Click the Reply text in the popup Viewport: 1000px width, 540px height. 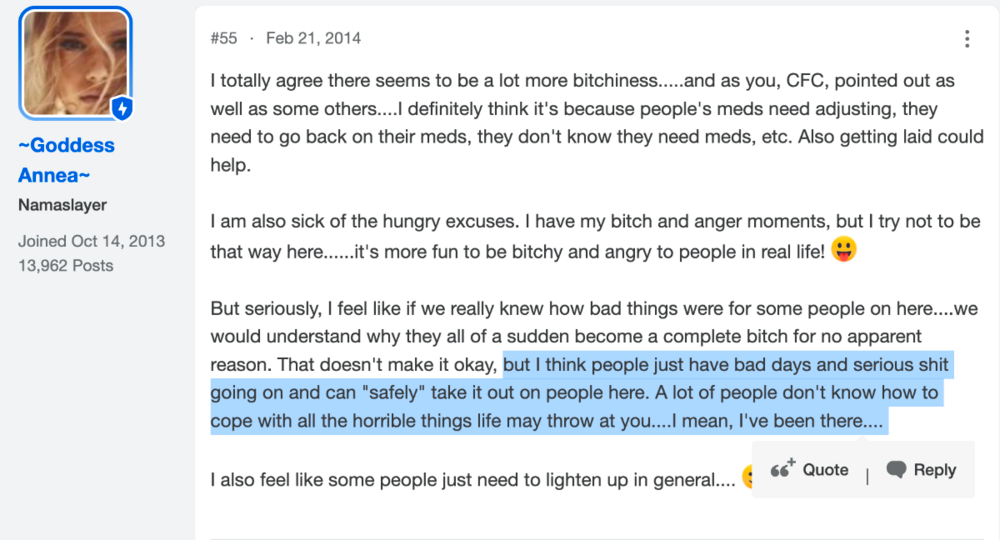pyautogui.click(x=934, y=470)
